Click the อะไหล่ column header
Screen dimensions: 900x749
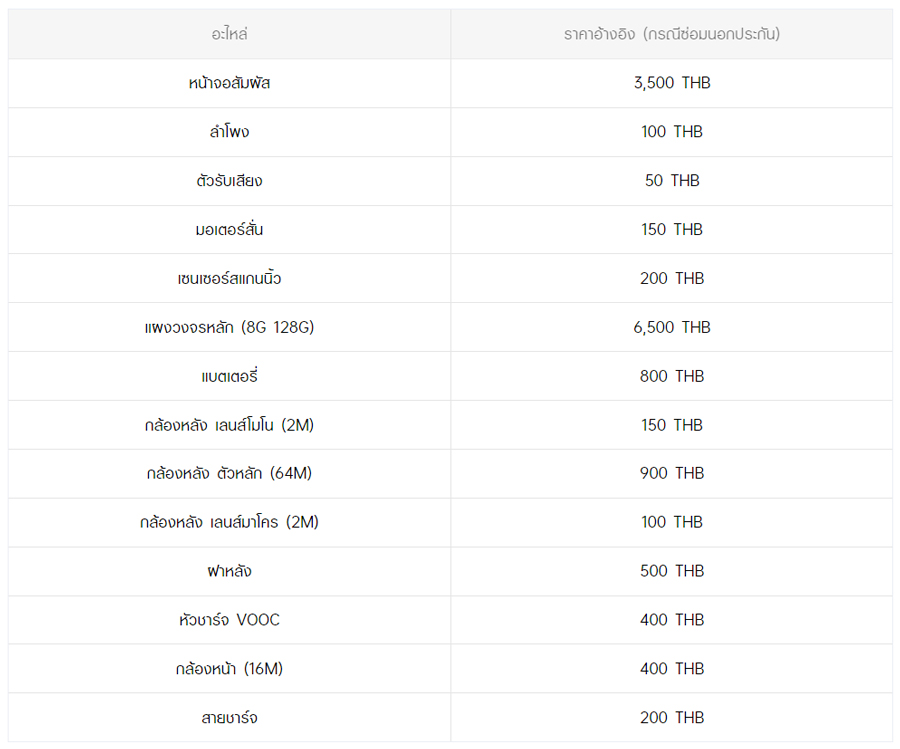229,34
